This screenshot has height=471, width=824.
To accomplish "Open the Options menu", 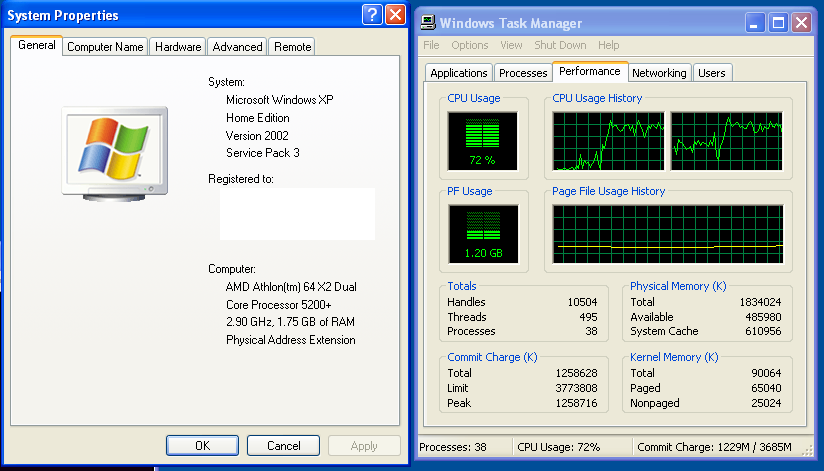I will click(470, 45).
